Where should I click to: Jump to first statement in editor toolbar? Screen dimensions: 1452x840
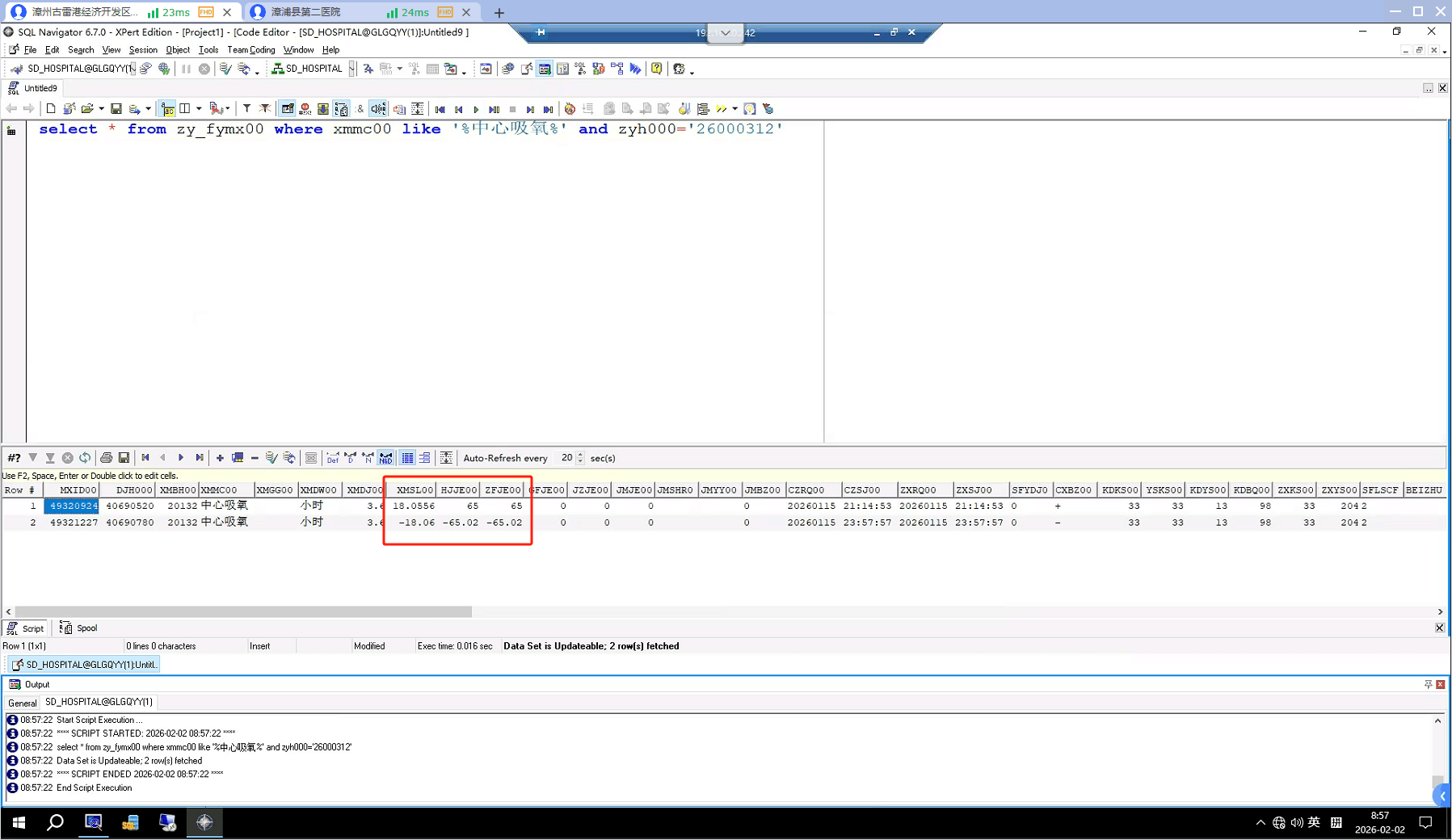[x=440, y=109]
